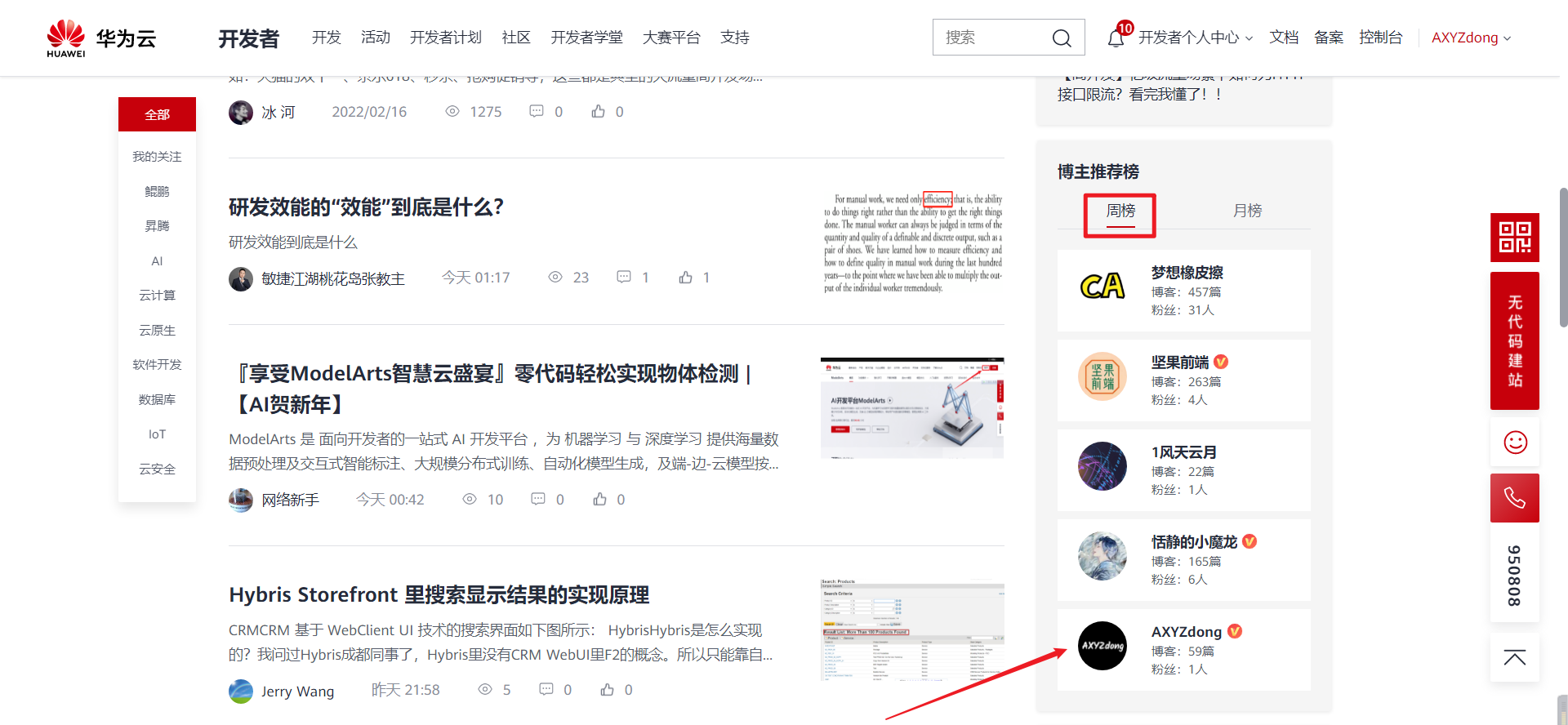Viewport: 1568px width, 725px height.
Task: Click the red phone icon
Action: [x=1515, y=498]
